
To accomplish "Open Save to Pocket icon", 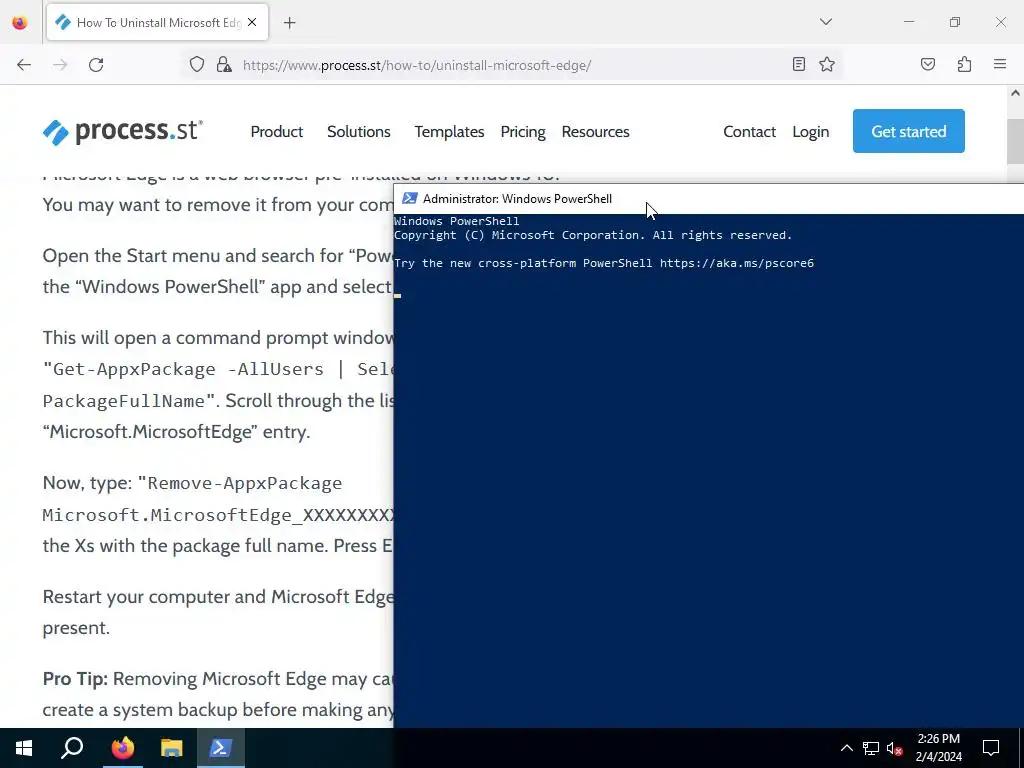I will pyautogui.click(x=927, y=64).
